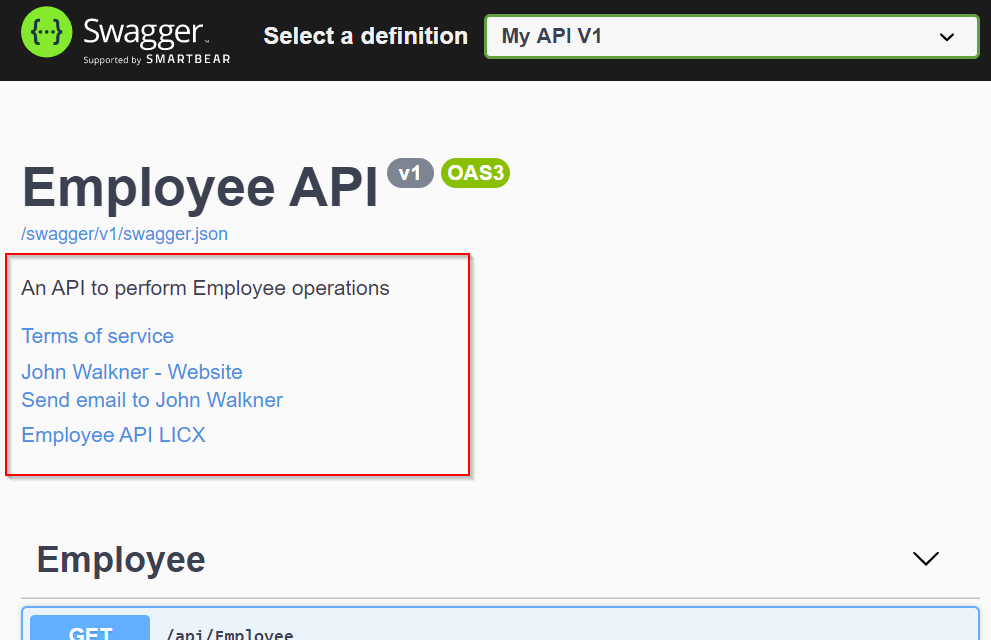Click the Supported by SmartBear label
Viewport: 991px width, 640px height.
[156, 59]
